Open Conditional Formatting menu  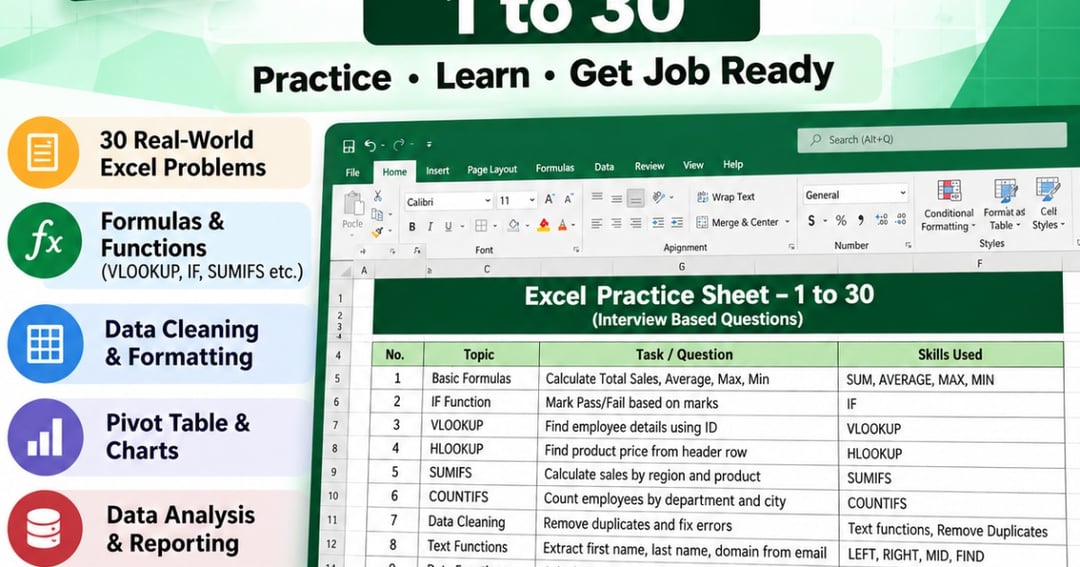pos(948,205)
